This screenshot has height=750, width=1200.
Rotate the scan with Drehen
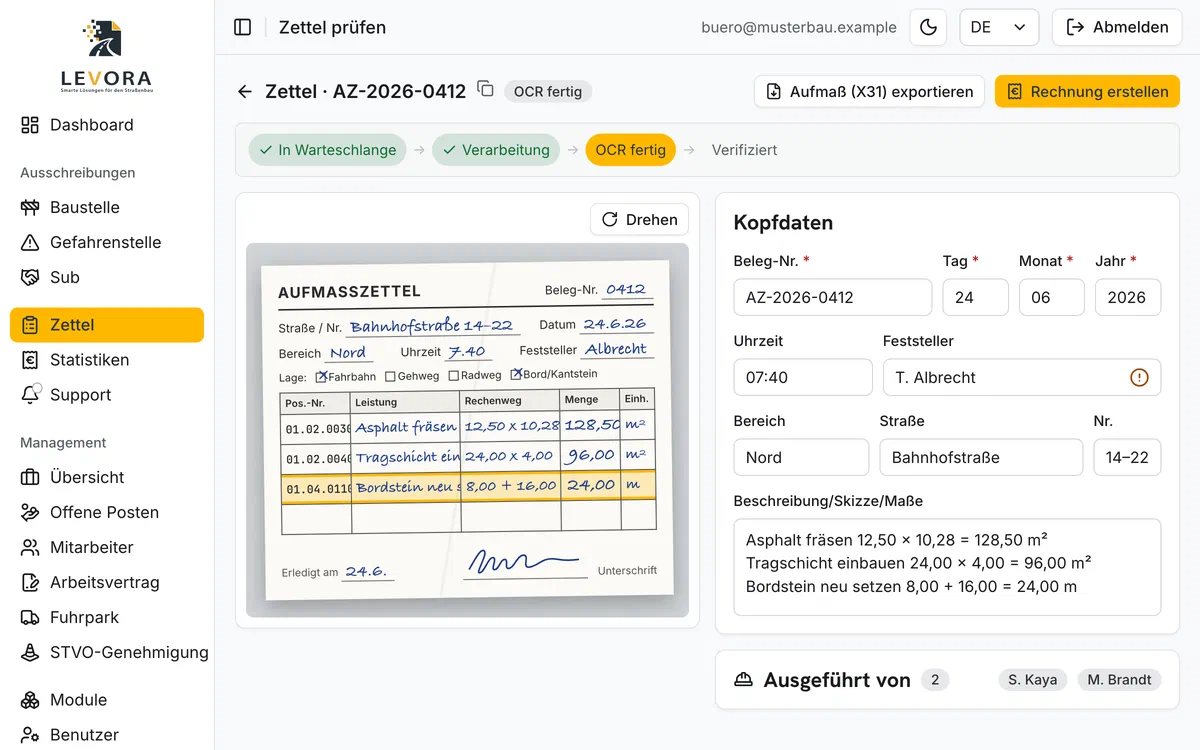pyautogui.click(x=640, y=220)
